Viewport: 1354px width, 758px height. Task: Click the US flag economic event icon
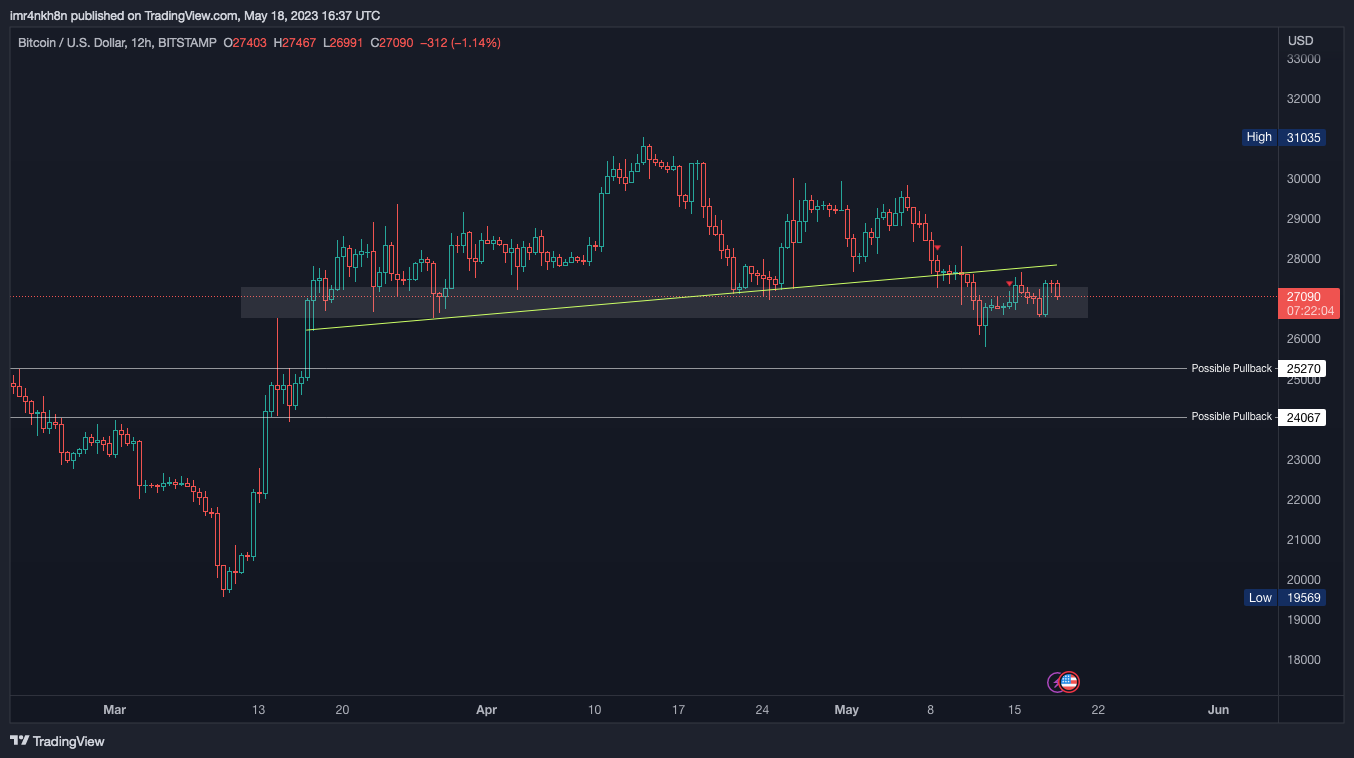pos(1069,682)
